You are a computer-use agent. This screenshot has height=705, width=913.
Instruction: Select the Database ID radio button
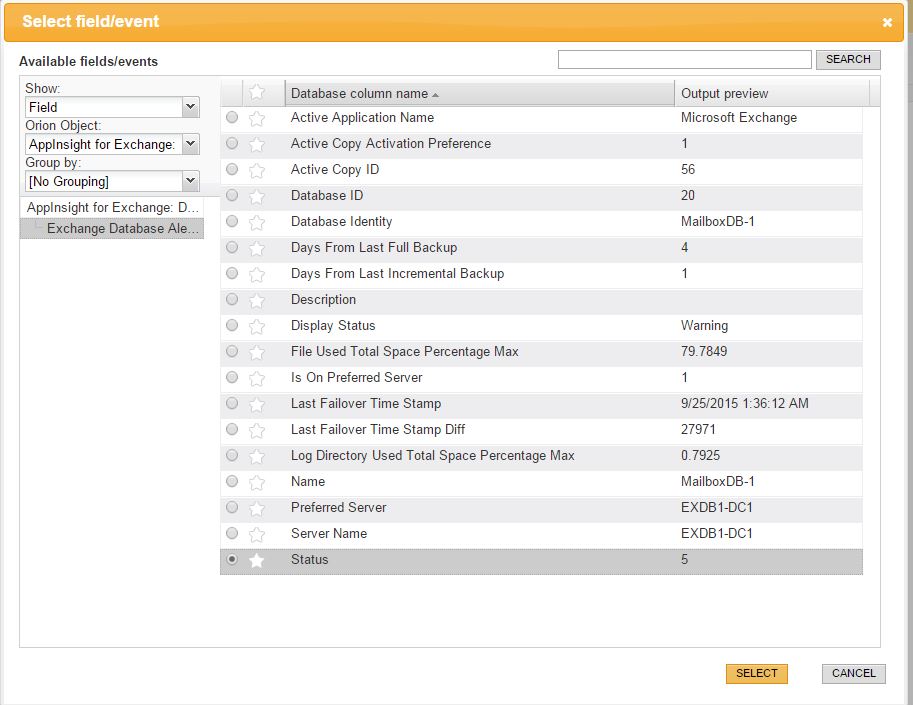(232, 195)
